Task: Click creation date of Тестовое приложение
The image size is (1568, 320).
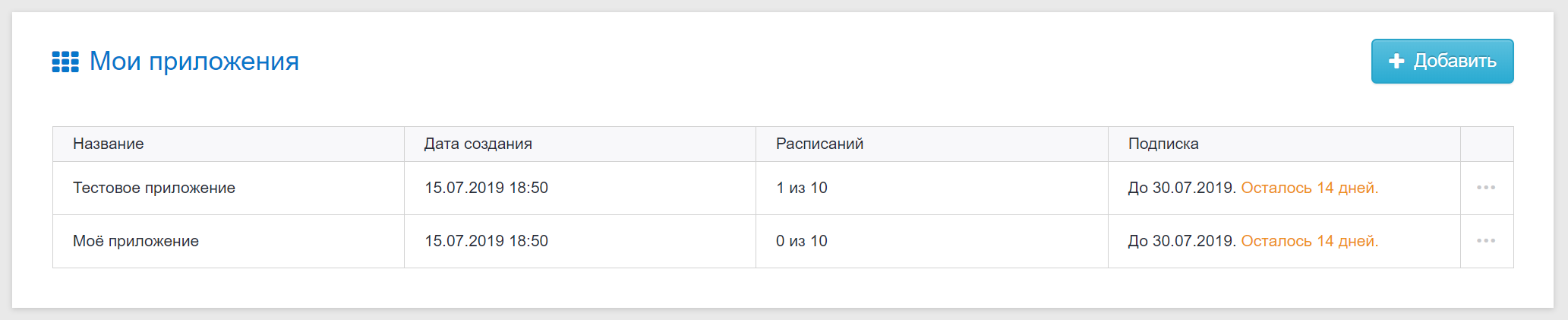Action: pos(486,188)
